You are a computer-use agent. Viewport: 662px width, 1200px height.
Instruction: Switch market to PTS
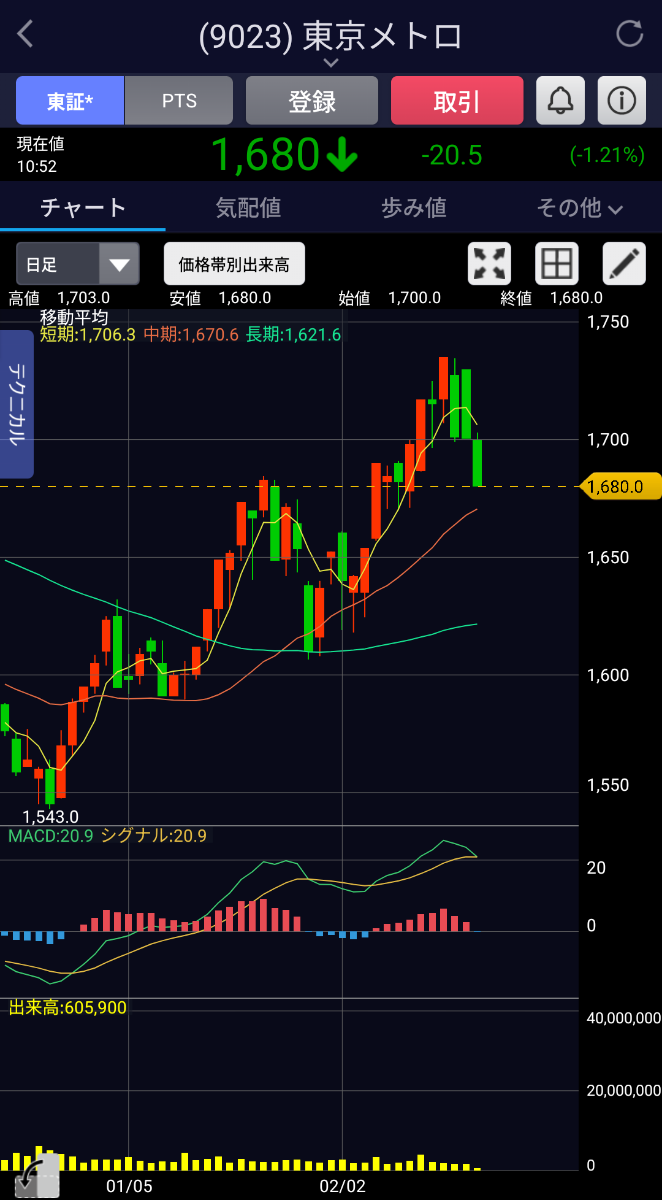tap(179, 101)
